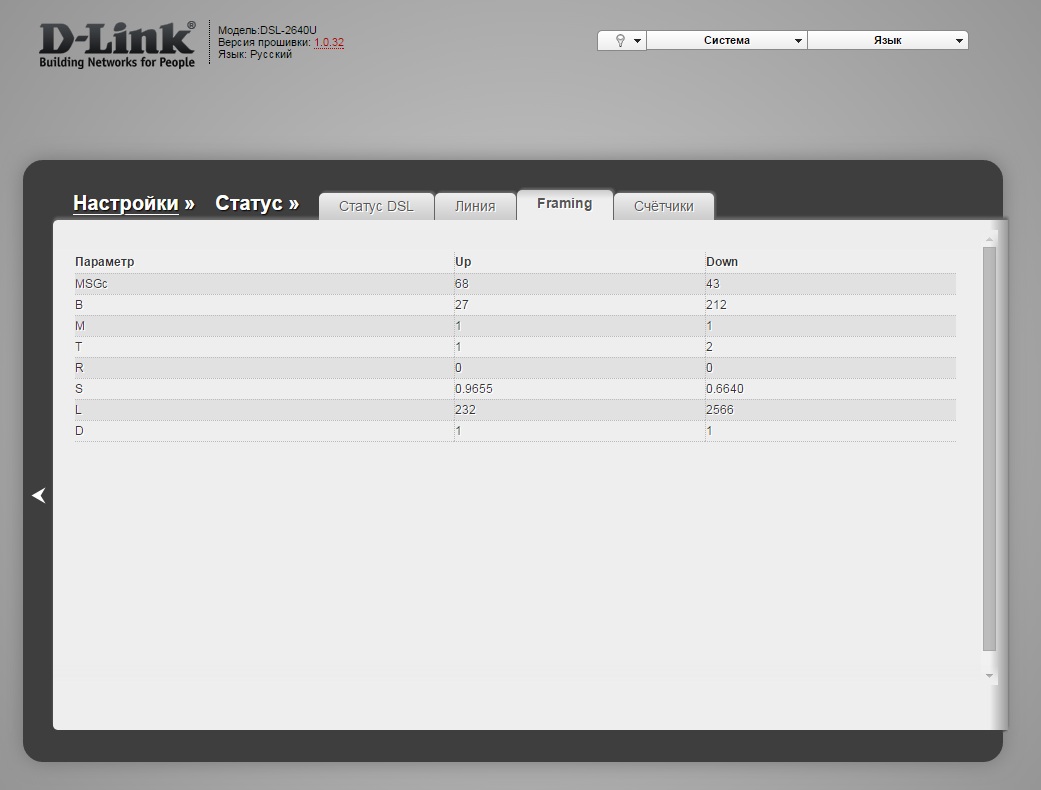
Task: Click the scrollbar up arrow
Action: (x=989, y=239)
